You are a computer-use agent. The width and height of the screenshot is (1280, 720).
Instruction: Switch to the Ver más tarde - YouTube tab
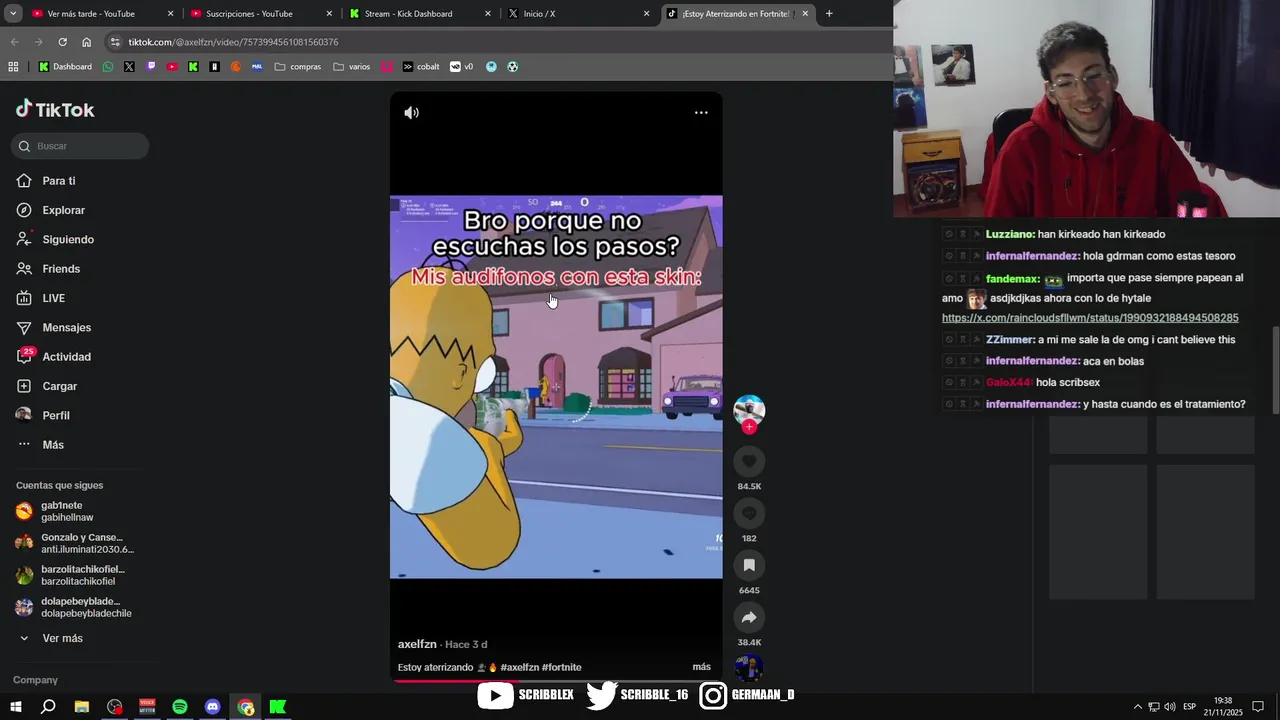pos(103,14)
